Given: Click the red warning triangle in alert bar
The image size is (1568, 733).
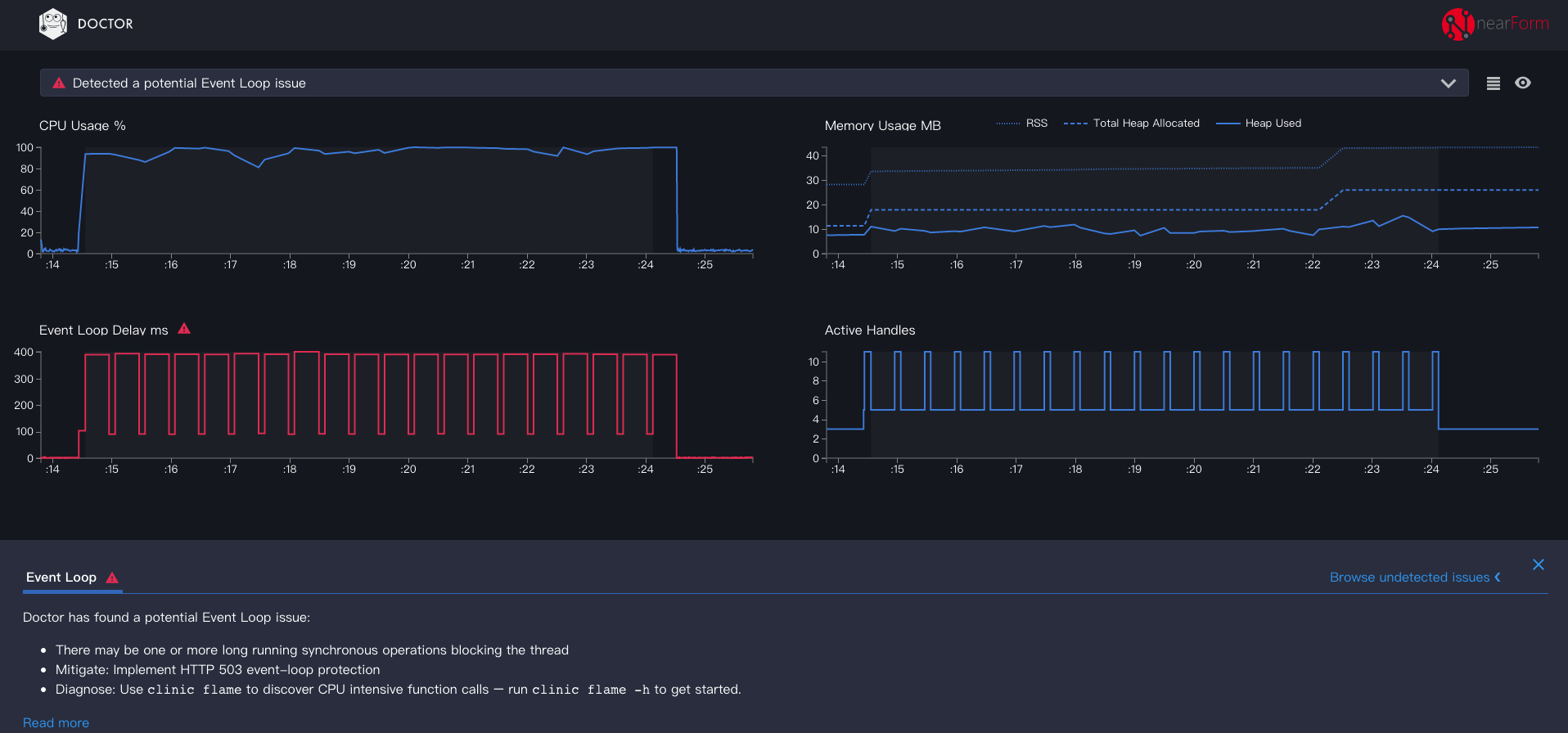Looking at the screenshot, I should (59, 83).
